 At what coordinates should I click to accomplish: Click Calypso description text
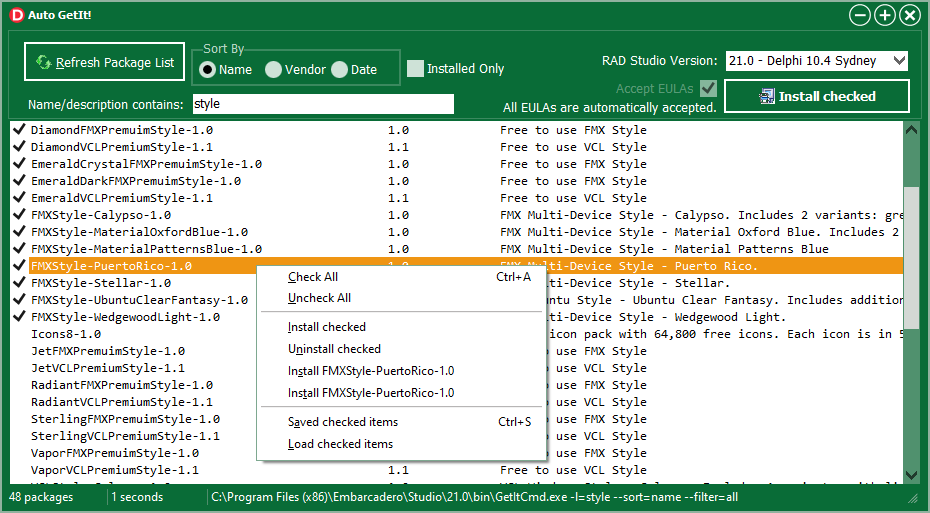click(x=701, y=215)
